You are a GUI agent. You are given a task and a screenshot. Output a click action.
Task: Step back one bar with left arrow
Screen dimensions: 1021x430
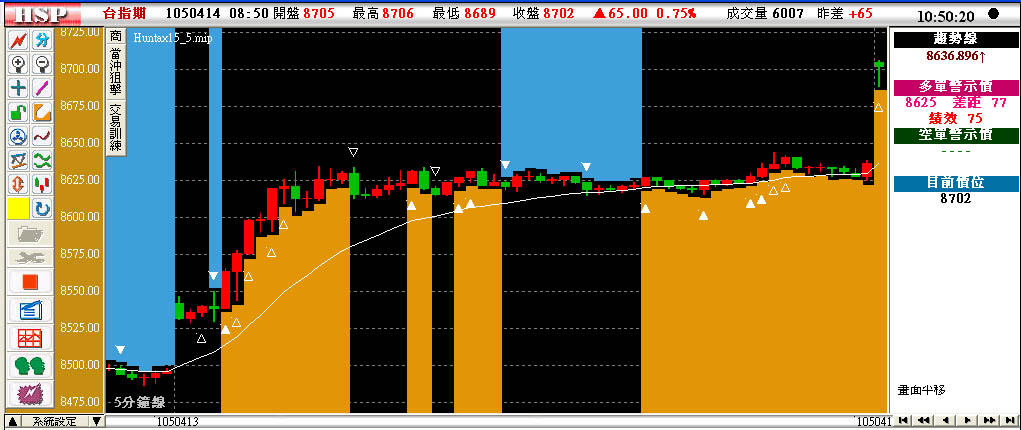coord(945,420)
